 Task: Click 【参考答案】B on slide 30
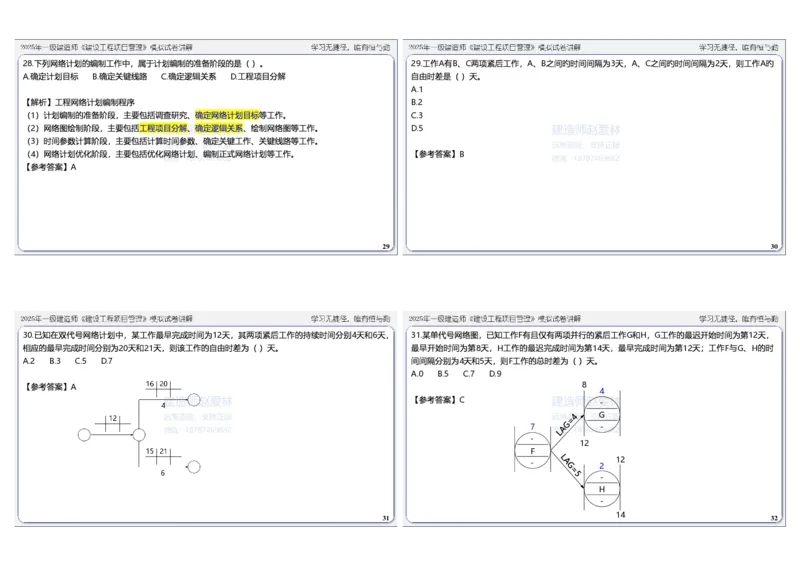tap(438, 153)
